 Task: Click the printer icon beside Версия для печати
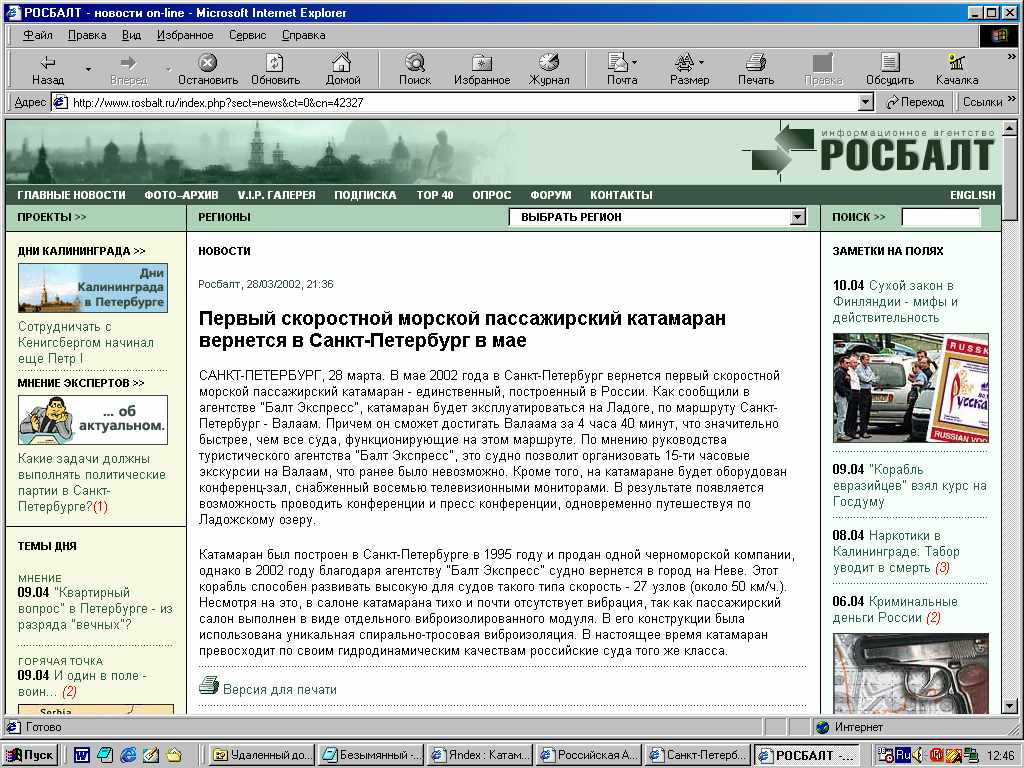tap(208, 685)
